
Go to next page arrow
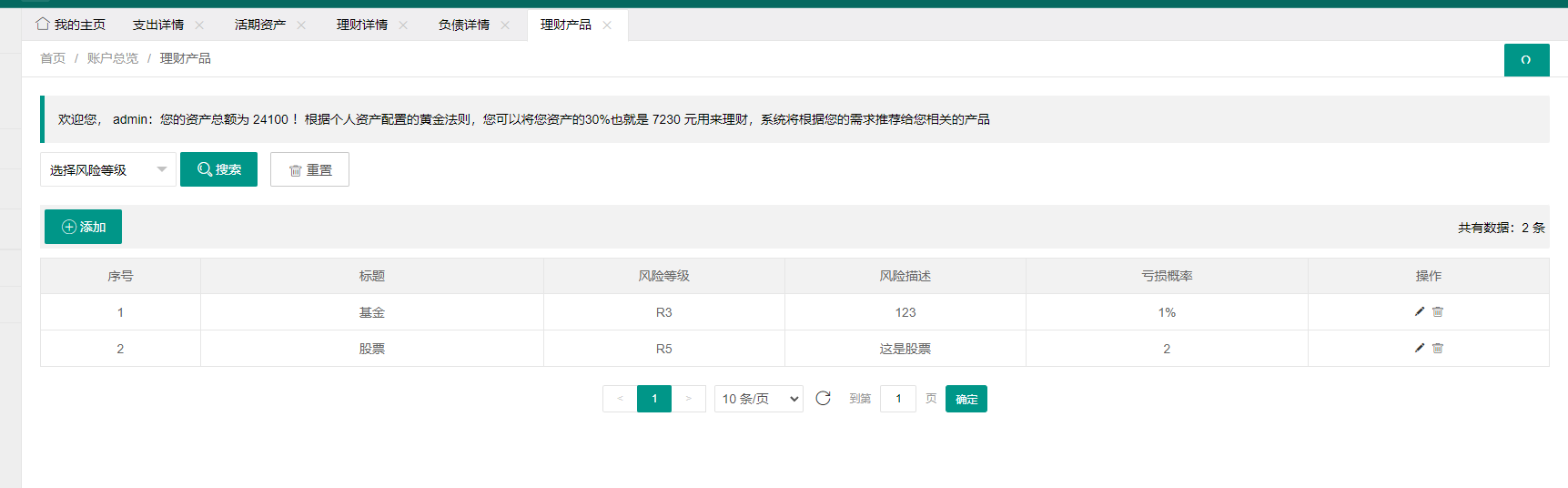click(689, 399)
